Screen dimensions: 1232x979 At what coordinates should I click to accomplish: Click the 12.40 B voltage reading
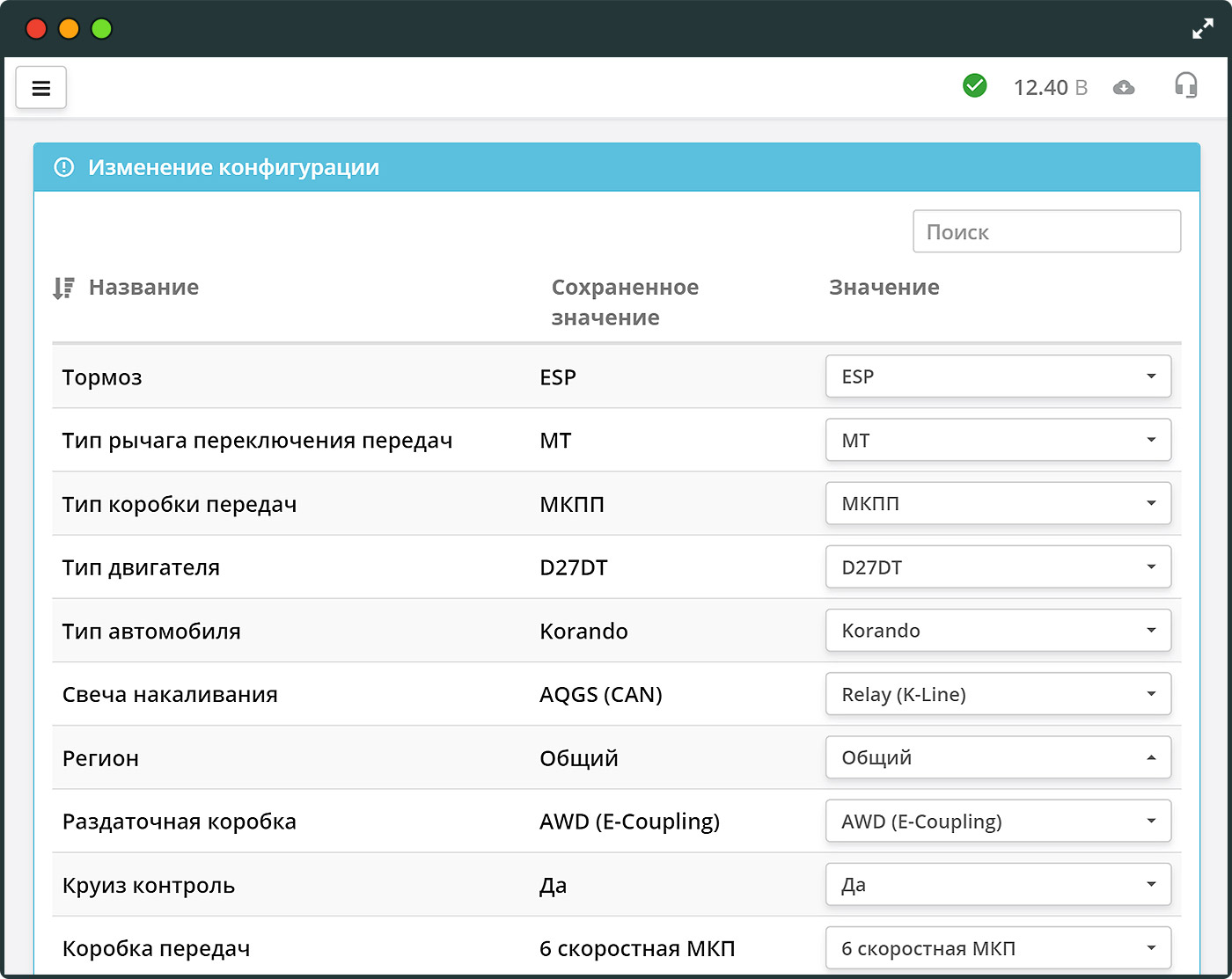click(1051, 87)
